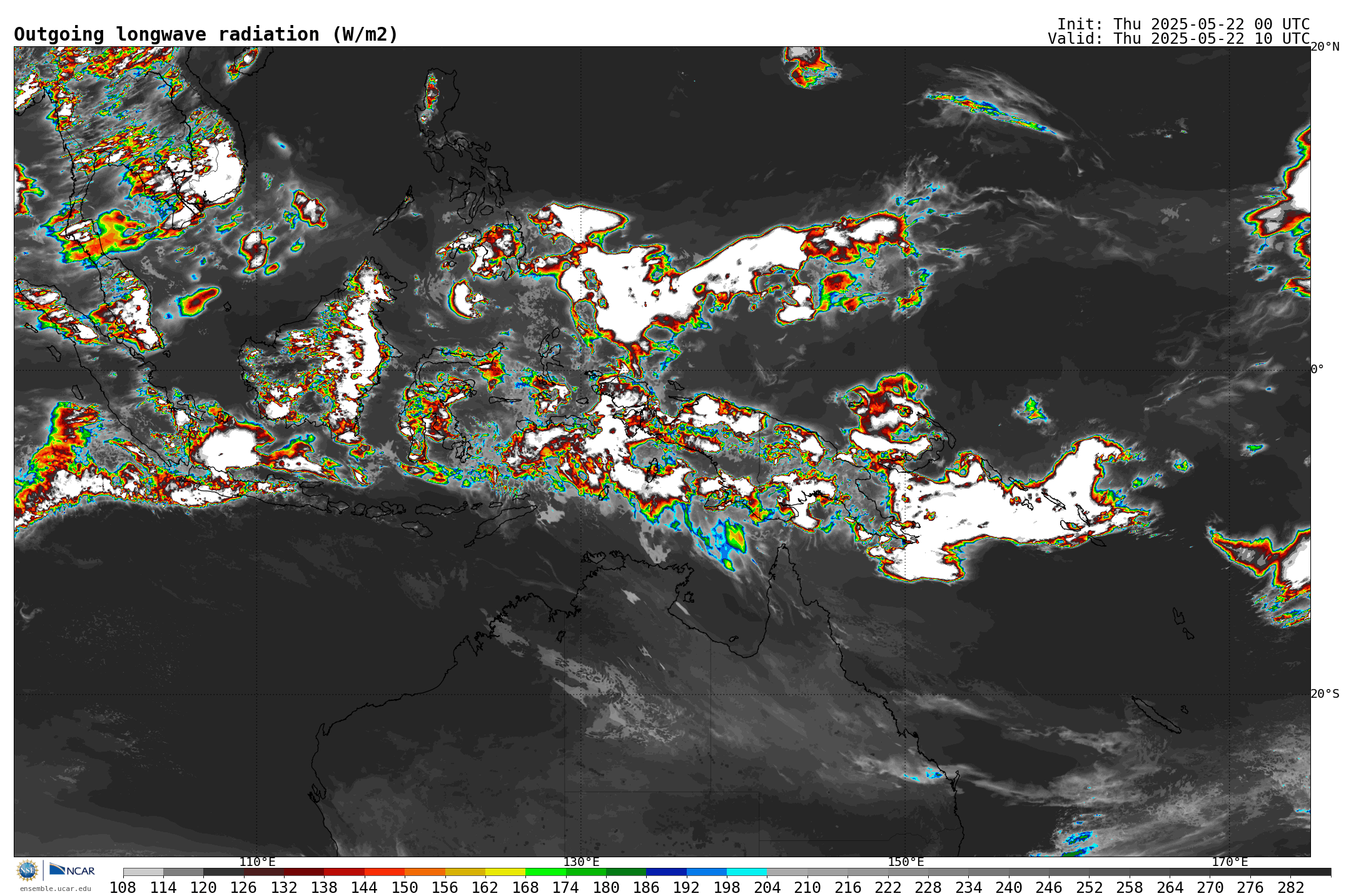Viewport: 1351px width, 896px height.
Task: Click the colorbar tick label 120
Action: click(x=203, y=888)
